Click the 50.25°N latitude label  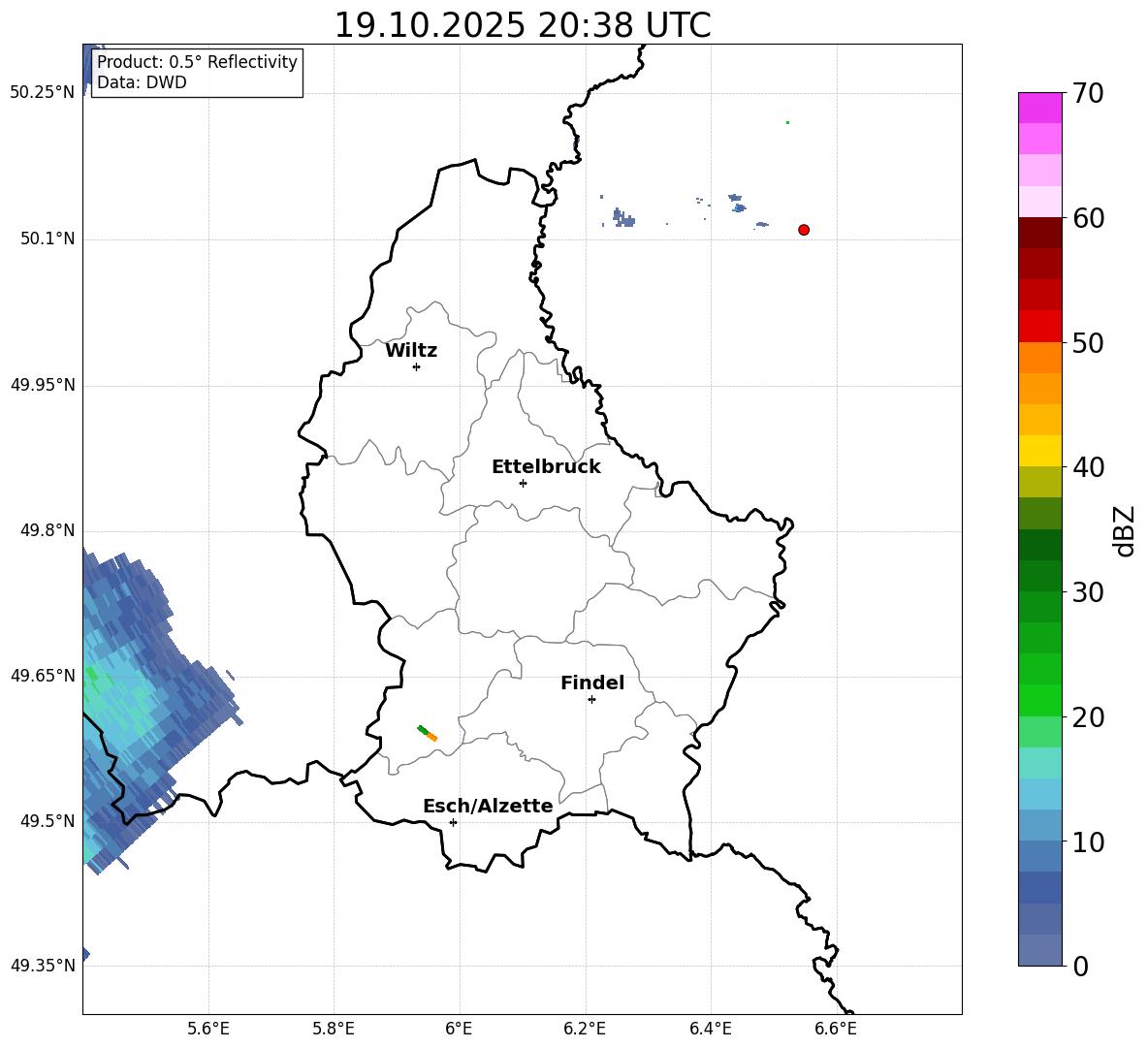click(x=43, y=93)
